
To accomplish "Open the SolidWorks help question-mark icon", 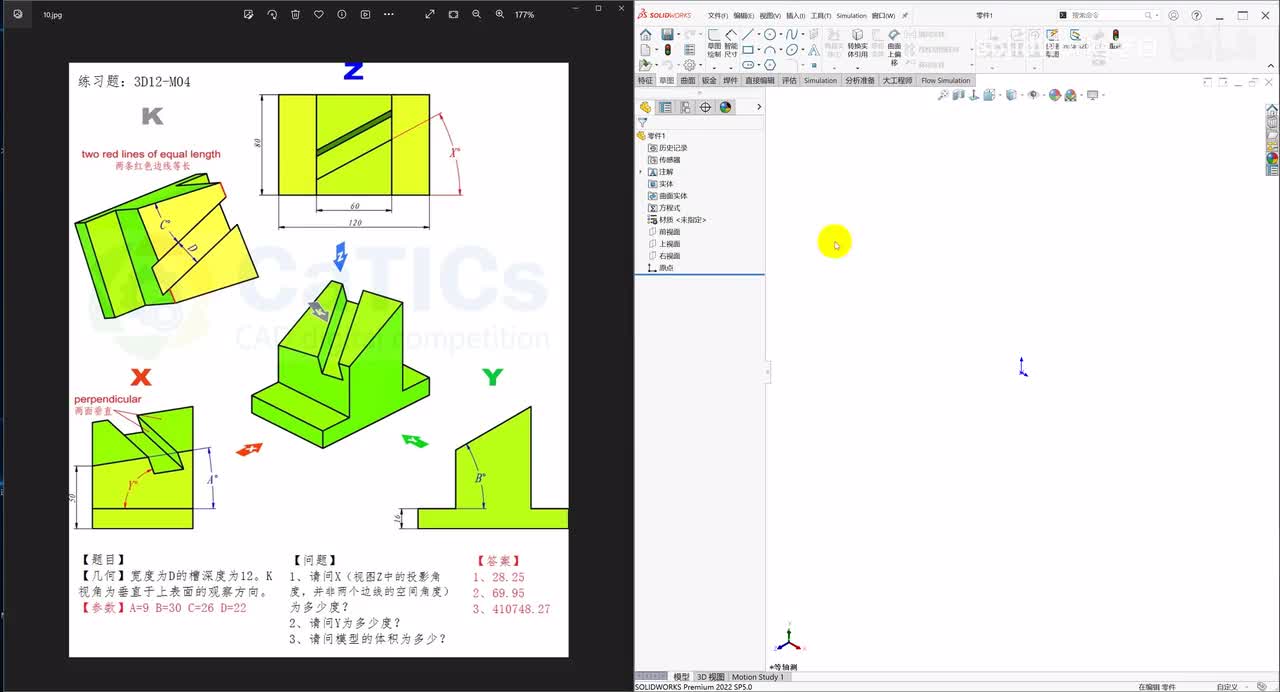I will coord(1196,15).
